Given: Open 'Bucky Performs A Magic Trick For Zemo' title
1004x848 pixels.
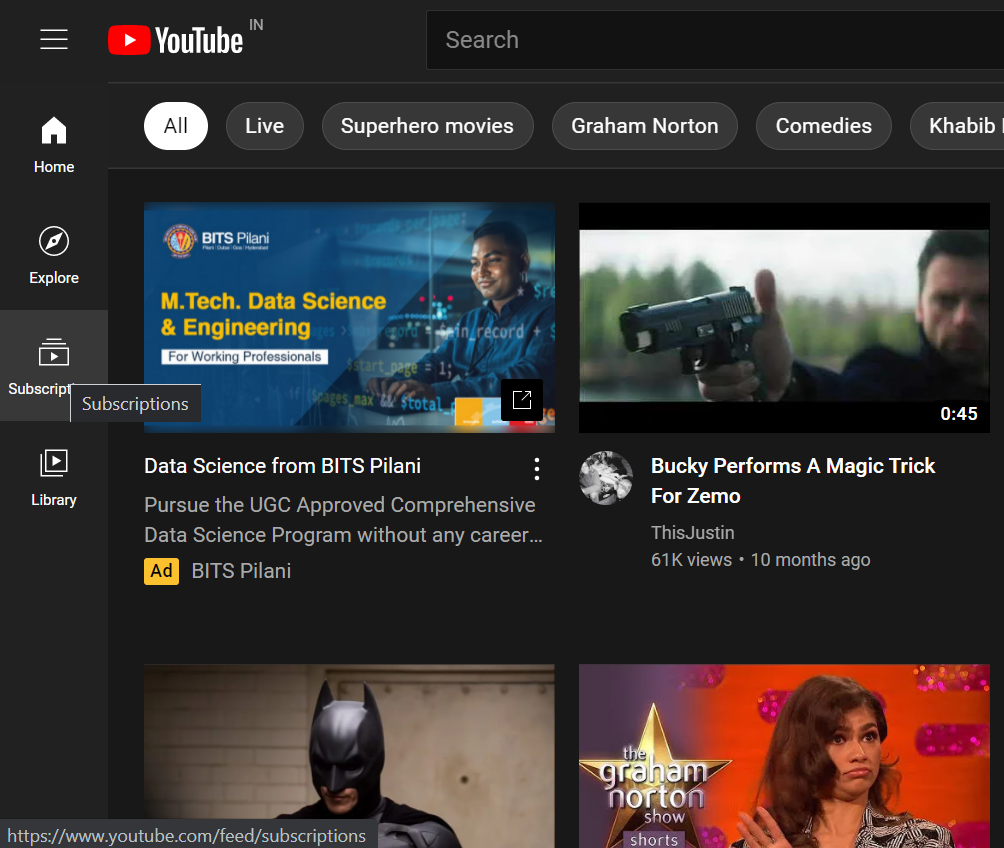Looking at the screenshot, I should pos(793,480).
